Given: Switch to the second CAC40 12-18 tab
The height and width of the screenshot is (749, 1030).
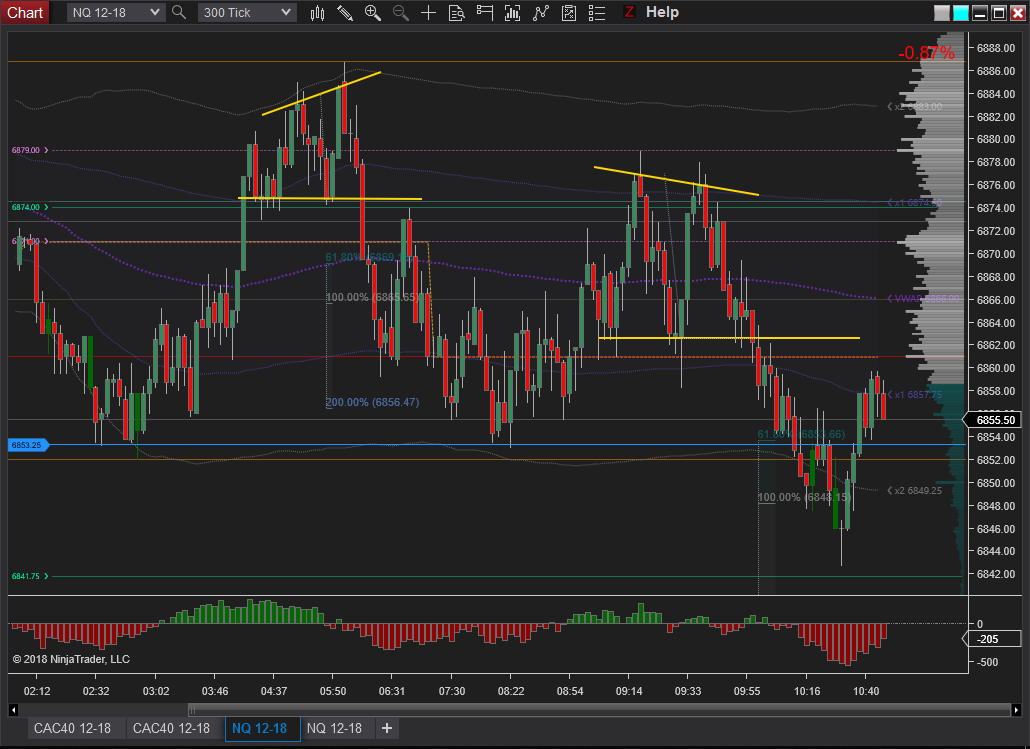Looking at the screenshot, I should click(x=171, y=728).
